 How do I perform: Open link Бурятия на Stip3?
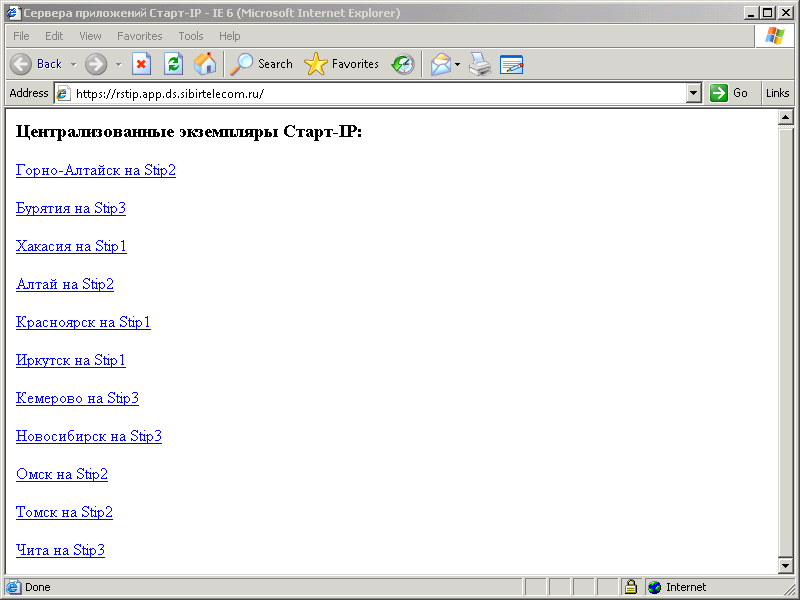(71, 208)
